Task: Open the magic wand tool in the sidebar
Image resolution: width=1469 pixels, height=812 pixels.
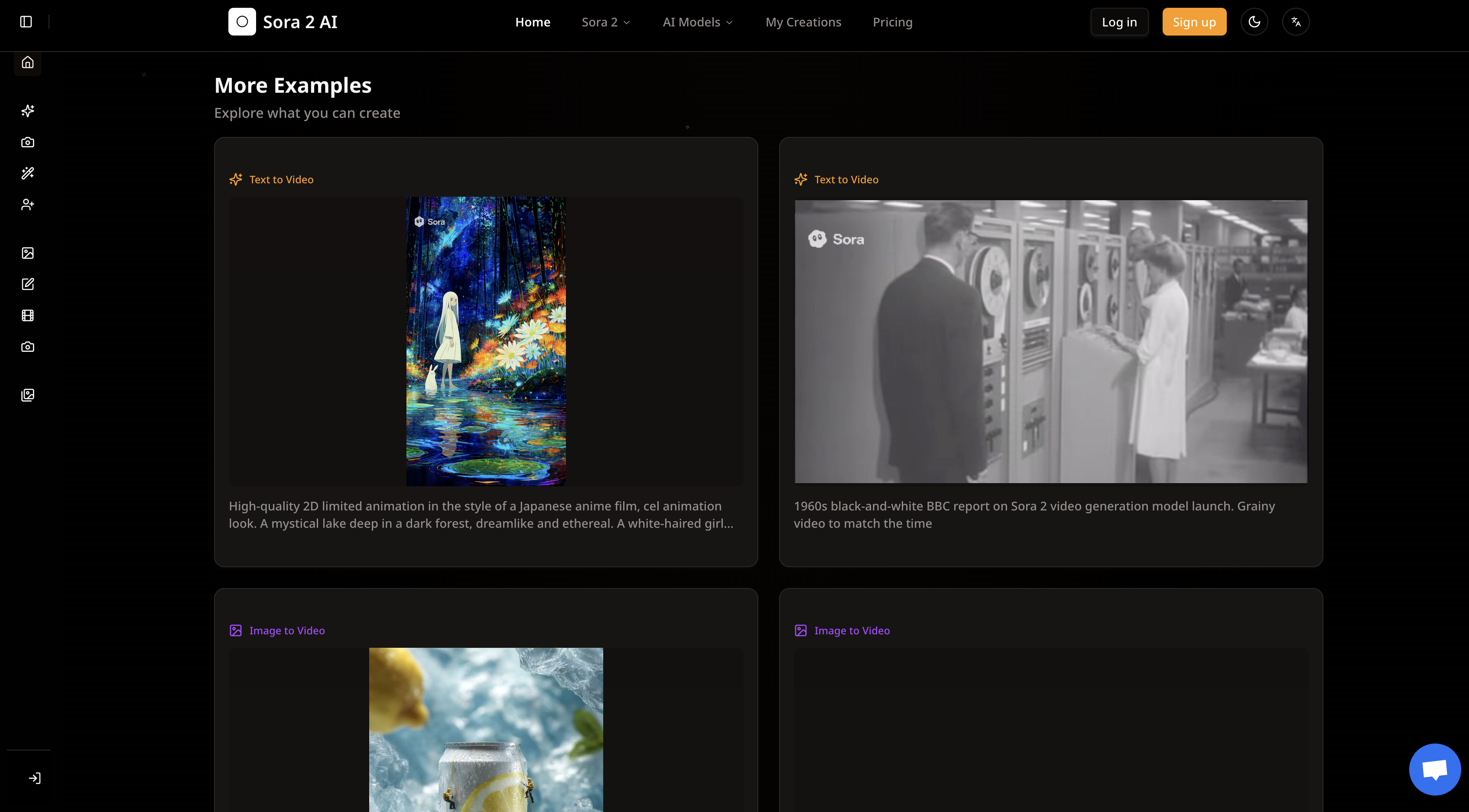Action: tap(27, 173)
